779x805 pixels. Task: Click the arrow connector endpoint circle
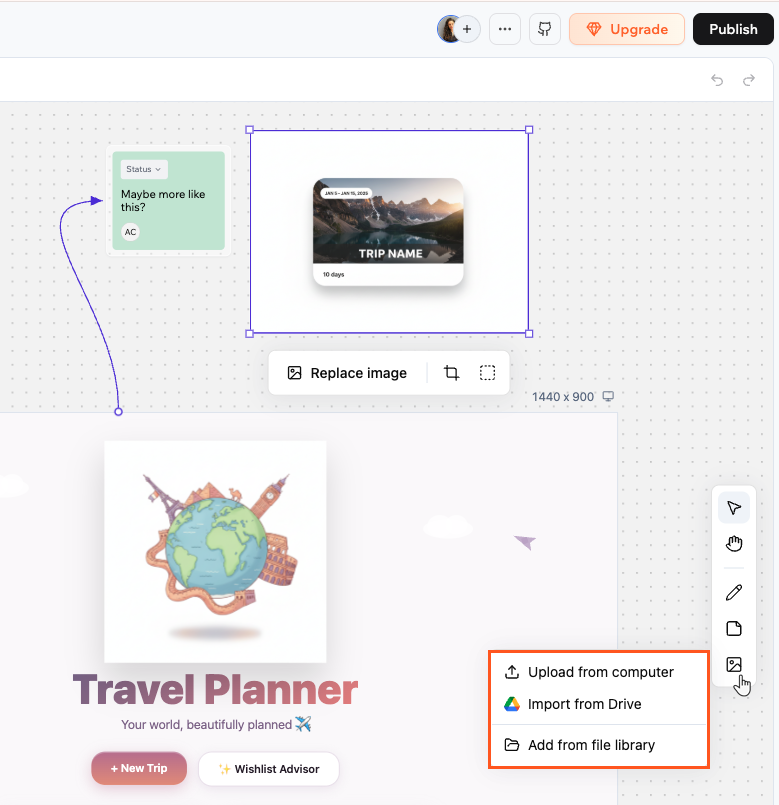click(x=118, y=411)
